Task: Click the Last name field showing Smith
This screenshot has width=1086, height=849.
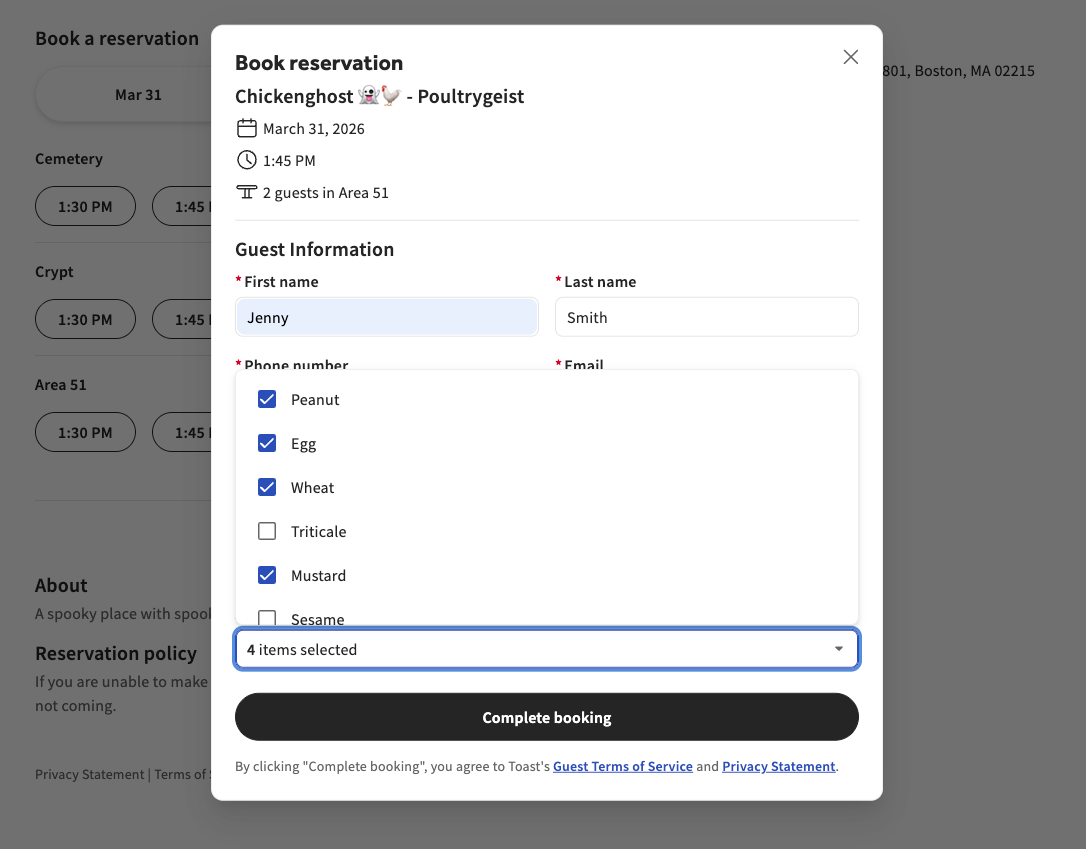Action: coord(707,316)
